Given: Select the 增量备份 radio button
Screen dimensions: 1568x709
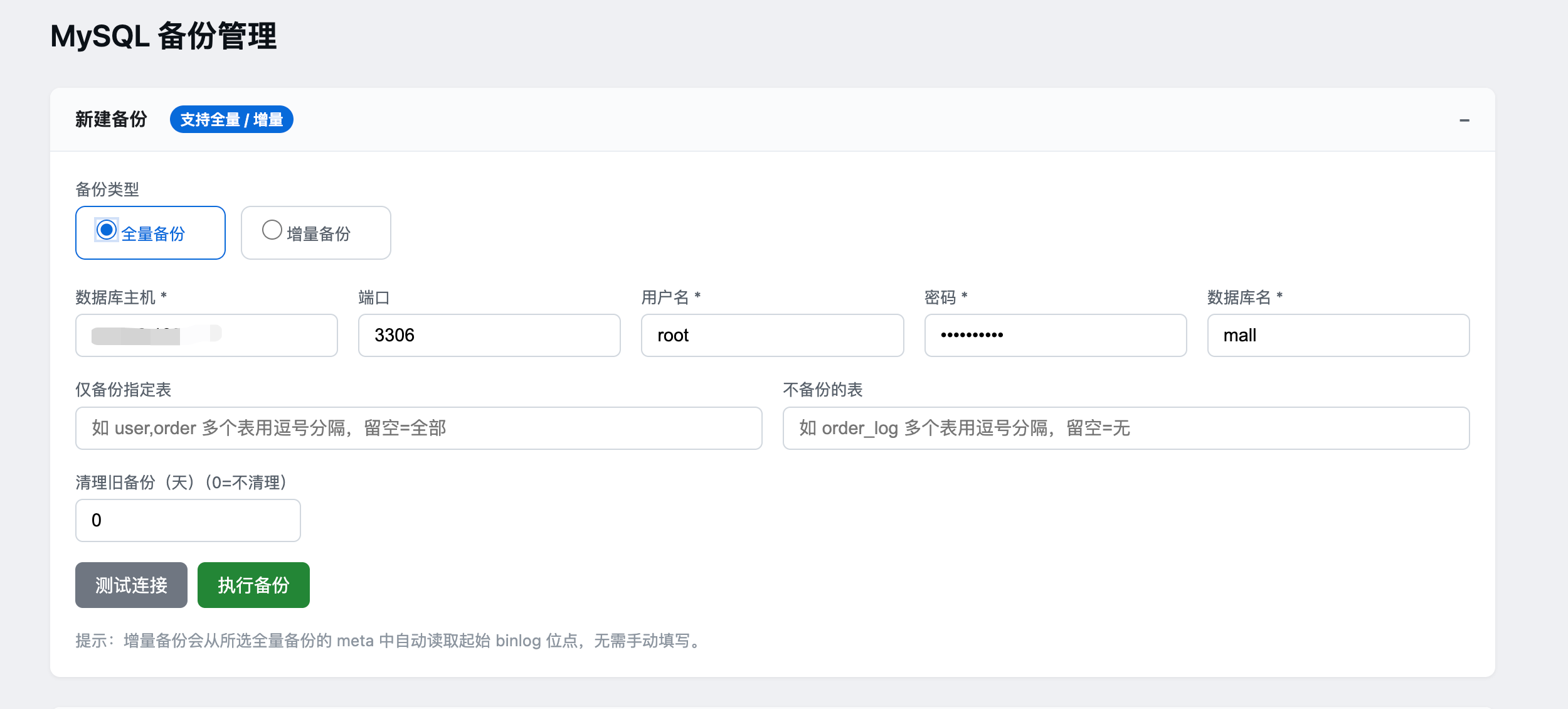Looking at the screenshot, I should click(272, 230).
